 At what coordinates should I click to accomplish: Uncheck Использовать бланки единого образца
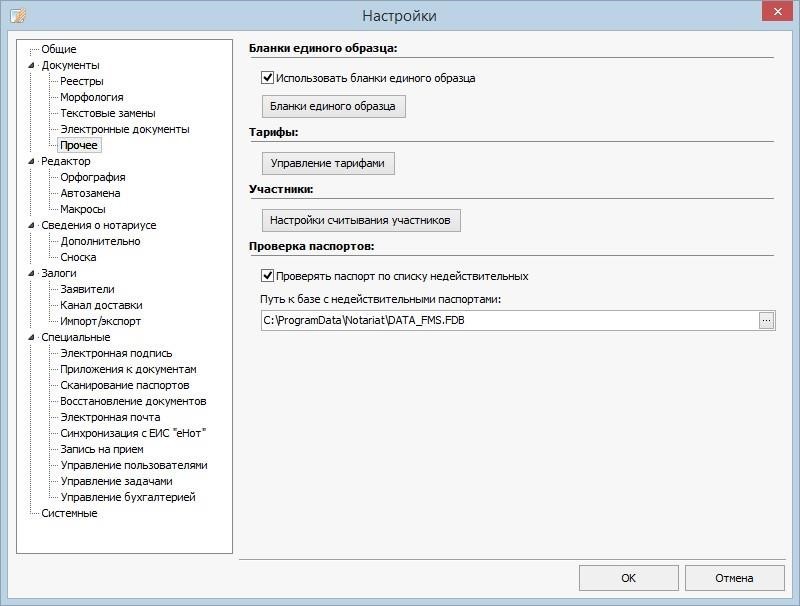coord(268,78)
